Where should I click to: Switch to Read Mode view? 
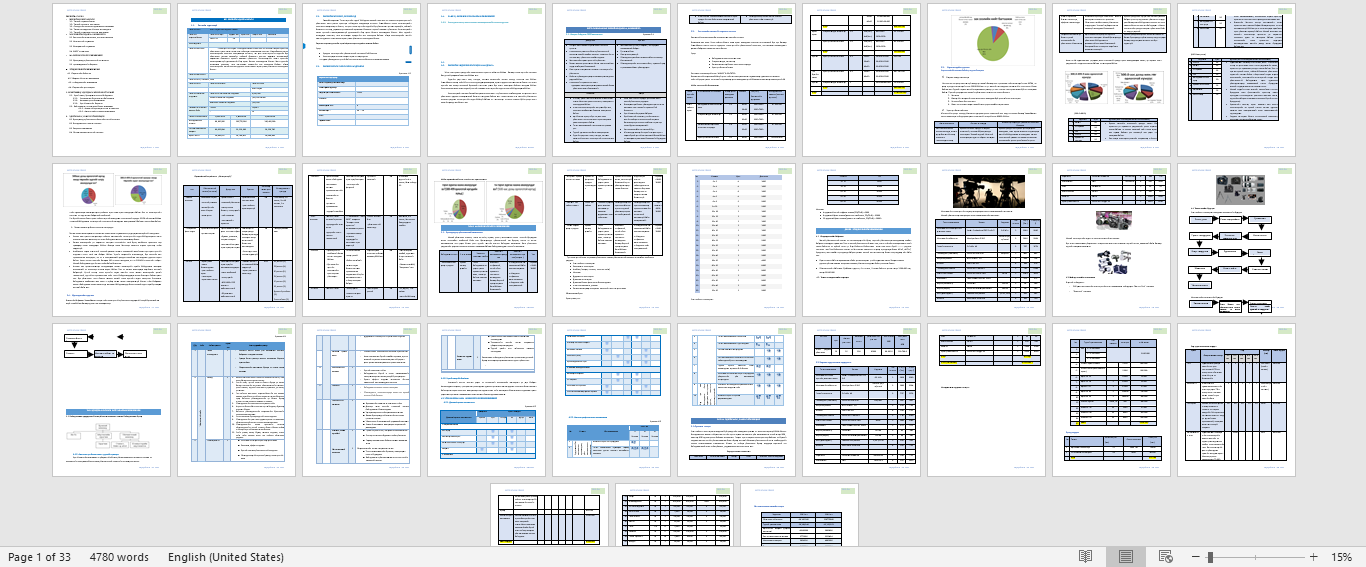point(1085,556)
